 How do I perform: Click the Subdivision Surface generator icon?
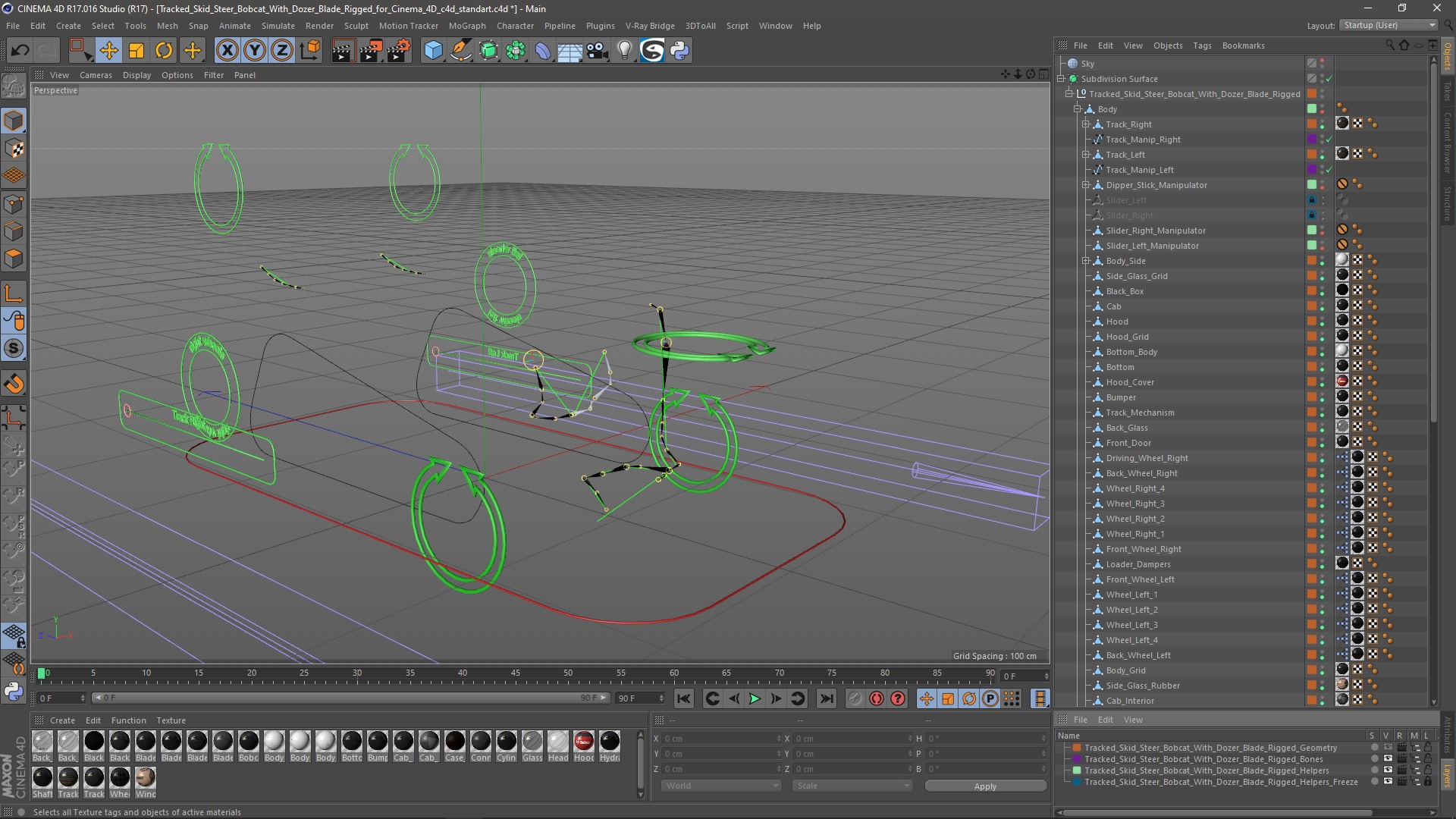pyautogui.click(x=488, y=51)
